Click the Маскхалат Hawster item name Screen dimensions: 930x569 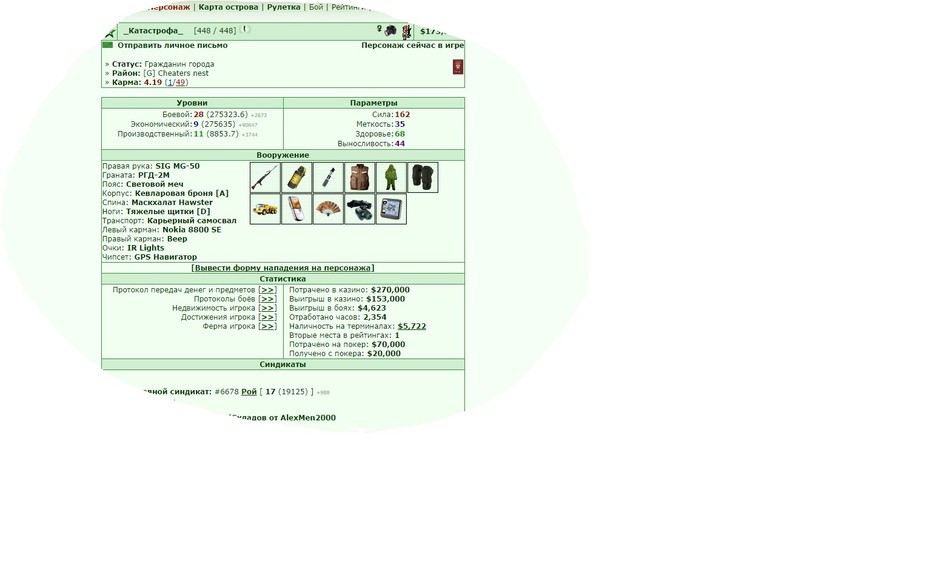172,202
